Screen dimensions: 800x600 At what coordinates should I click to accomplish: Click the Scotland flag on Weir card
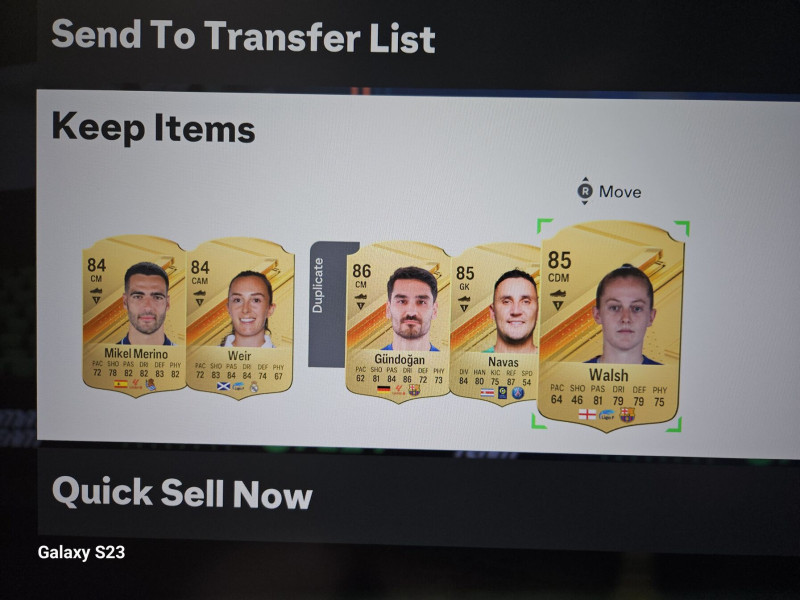coord(223,386)
